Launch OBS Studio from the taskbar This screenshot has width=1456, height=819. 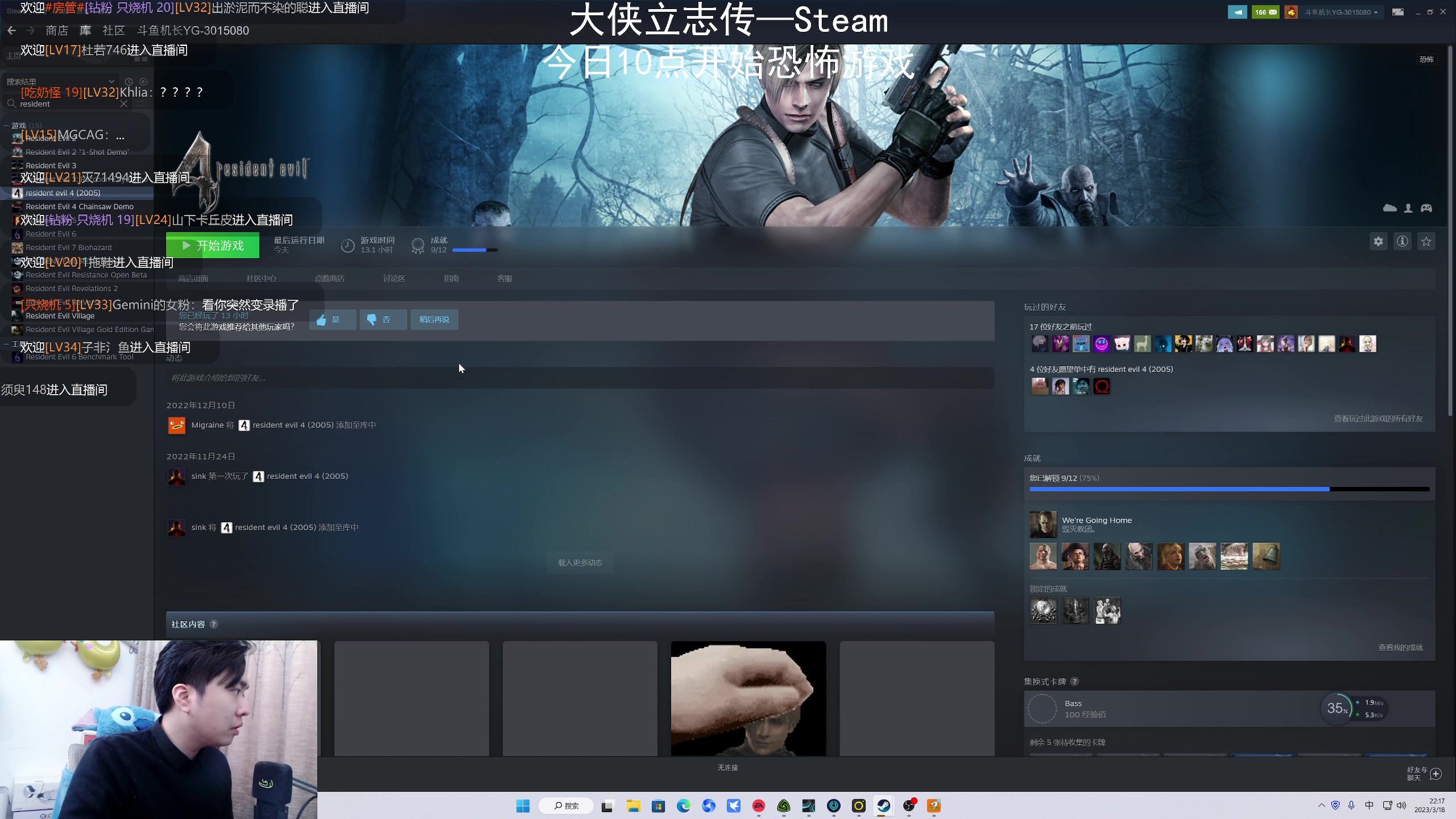tap(910, 806)
